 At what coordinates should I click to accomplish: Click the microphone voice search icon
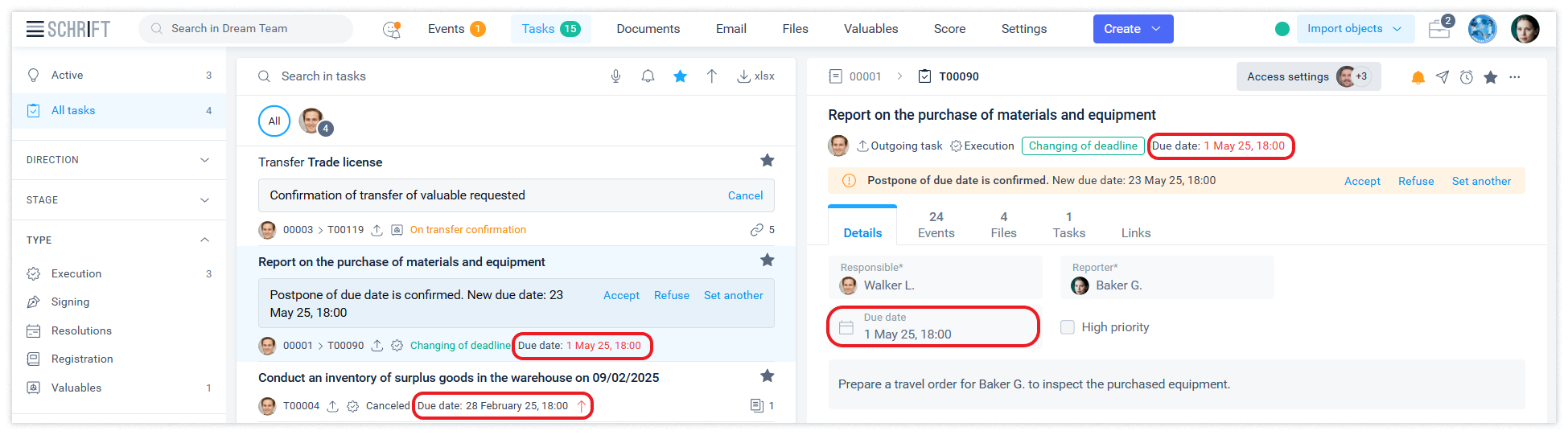[x=615, y=76]
